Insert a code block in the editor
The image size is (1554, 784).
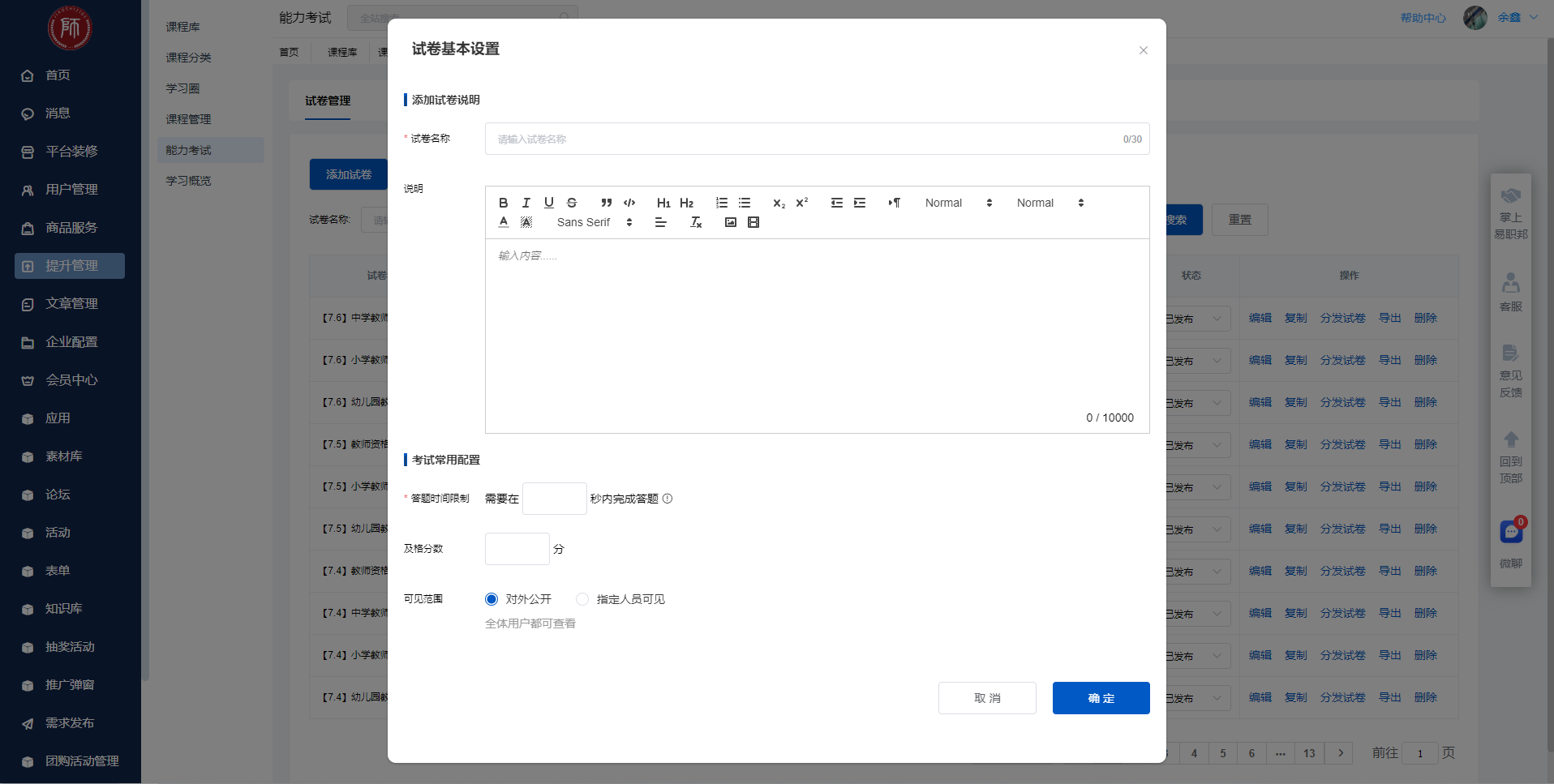click(x=629, y=203)
